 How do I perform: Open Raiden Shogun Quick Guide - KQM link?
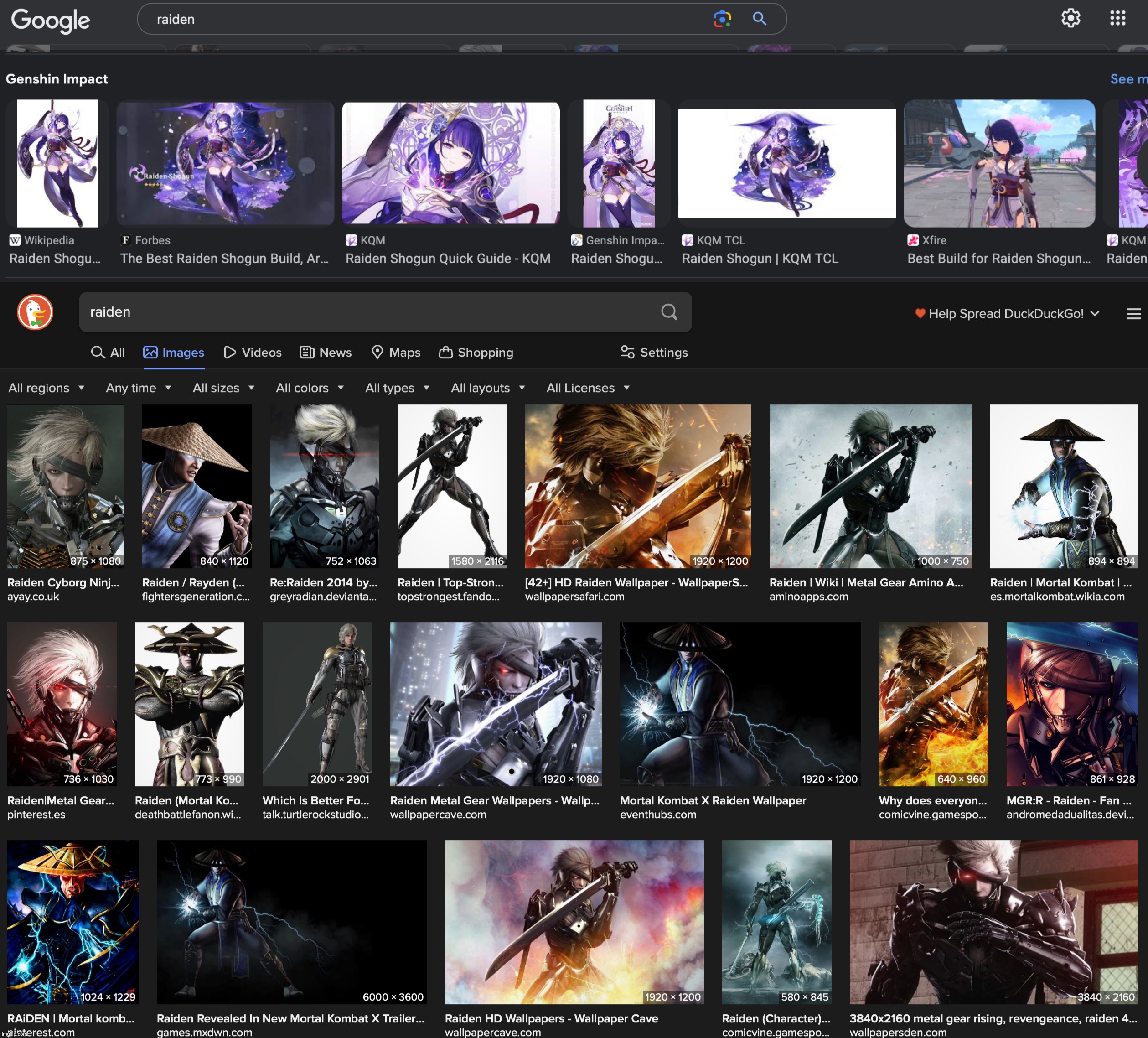[448, 259]
